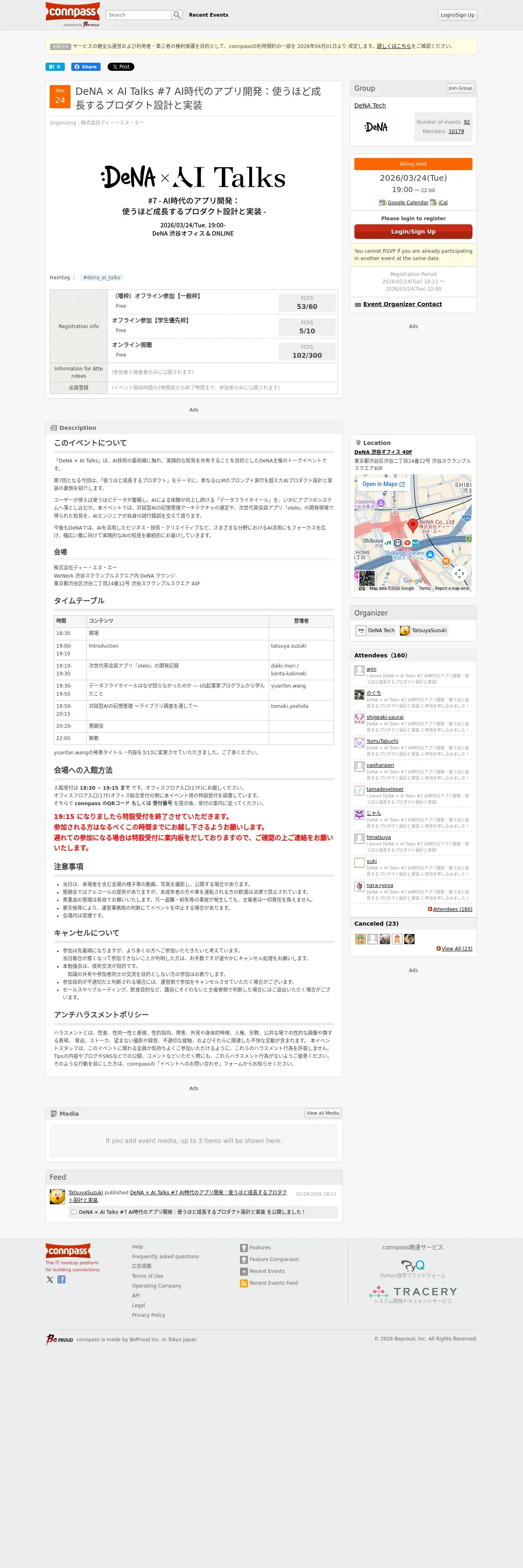Open the Attendees (160) list link
Viewport: 523px width, 1568px height.
pos(453,909)
